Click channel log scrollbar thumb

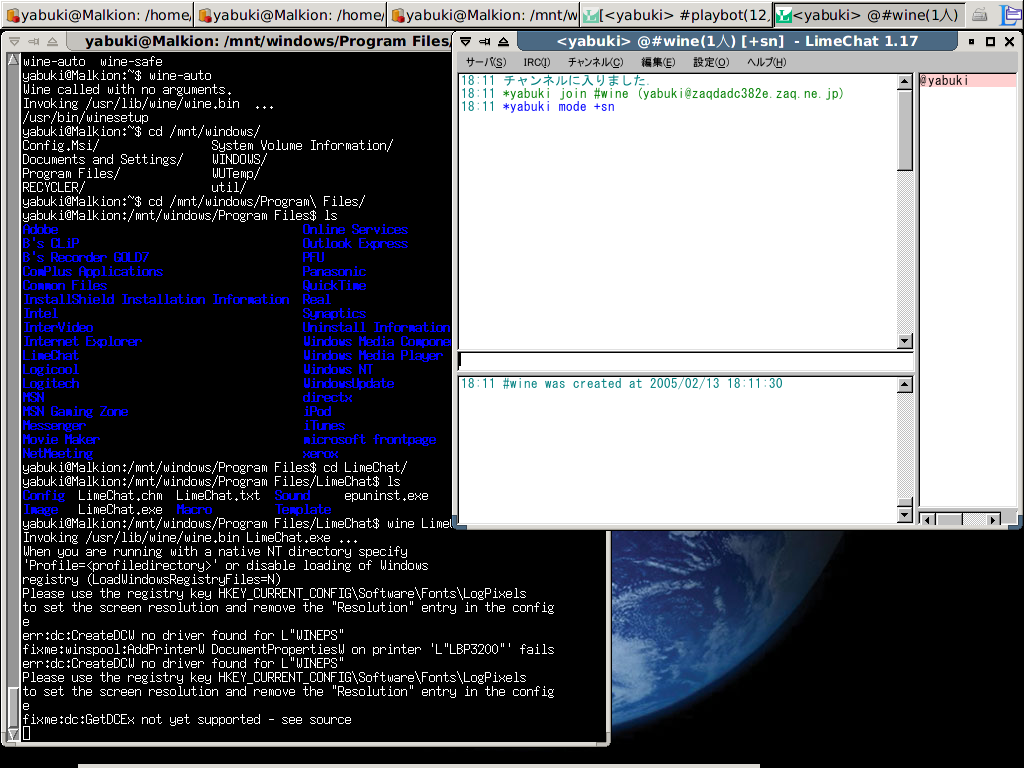click(904, 130)
